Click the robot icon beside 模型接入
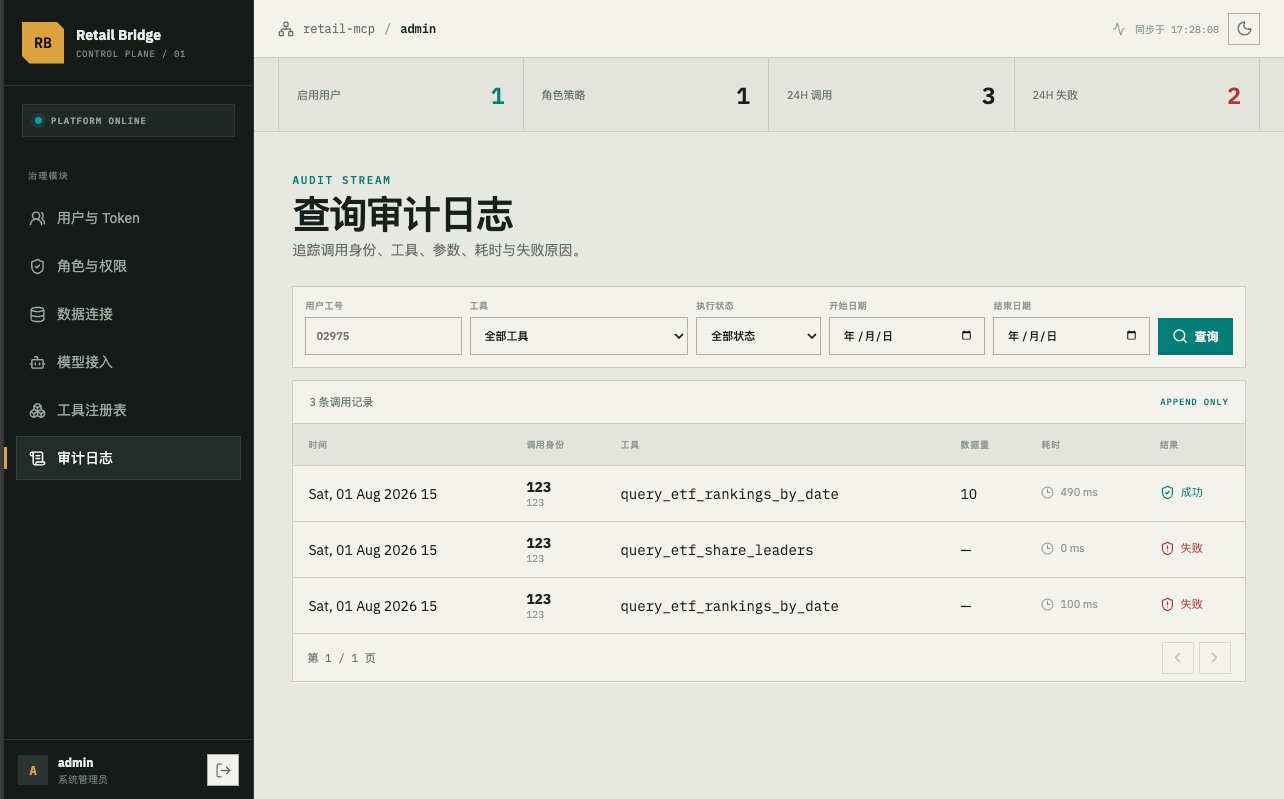Viewport: 1284px width, 799px height. tap(38, 362)
